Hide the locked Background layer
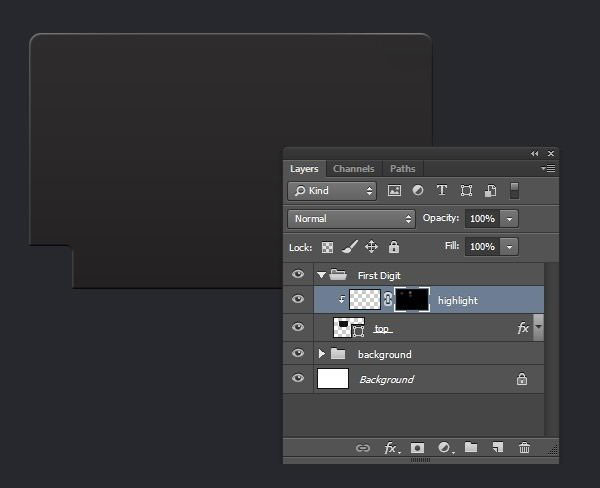600x488 pixels. tap(298, 379)
